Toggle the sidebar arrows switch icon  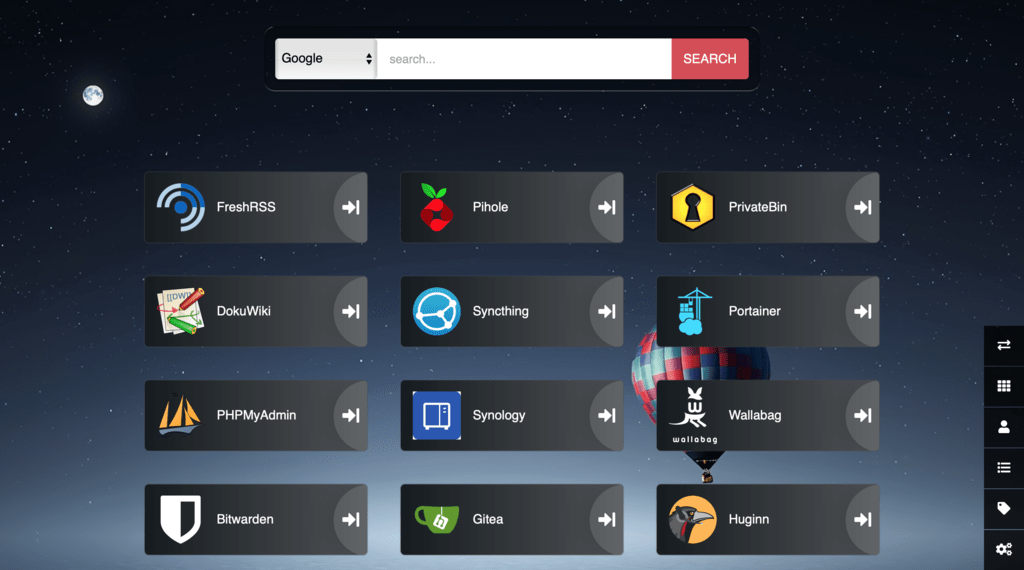tap(1004, 345)
